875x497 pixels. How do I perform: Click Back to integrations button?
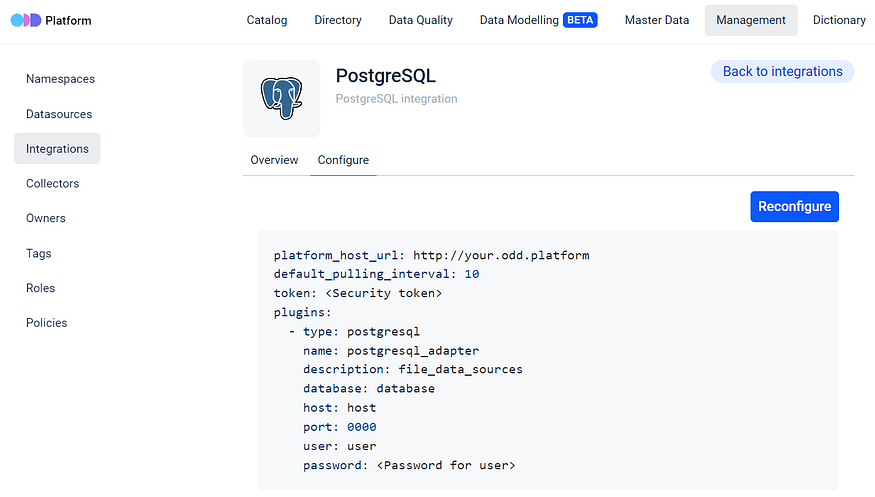782,71
